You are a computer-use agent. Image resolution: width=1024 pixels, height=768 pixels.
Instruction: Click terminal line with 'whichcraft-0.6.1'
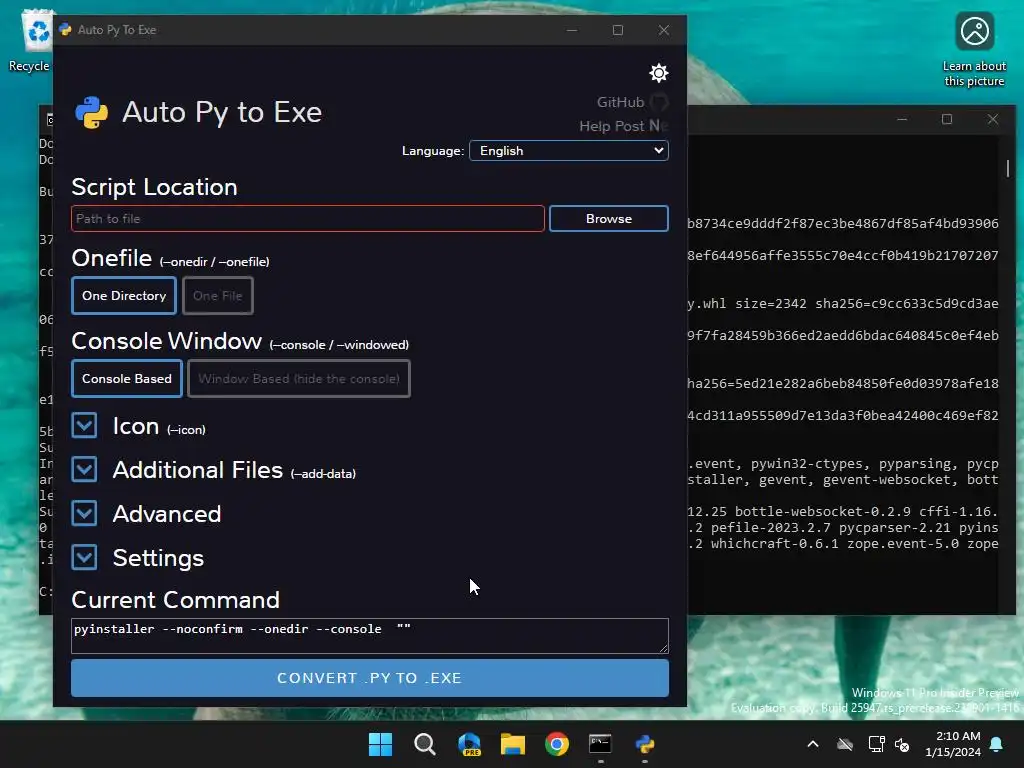pos(775,543)
